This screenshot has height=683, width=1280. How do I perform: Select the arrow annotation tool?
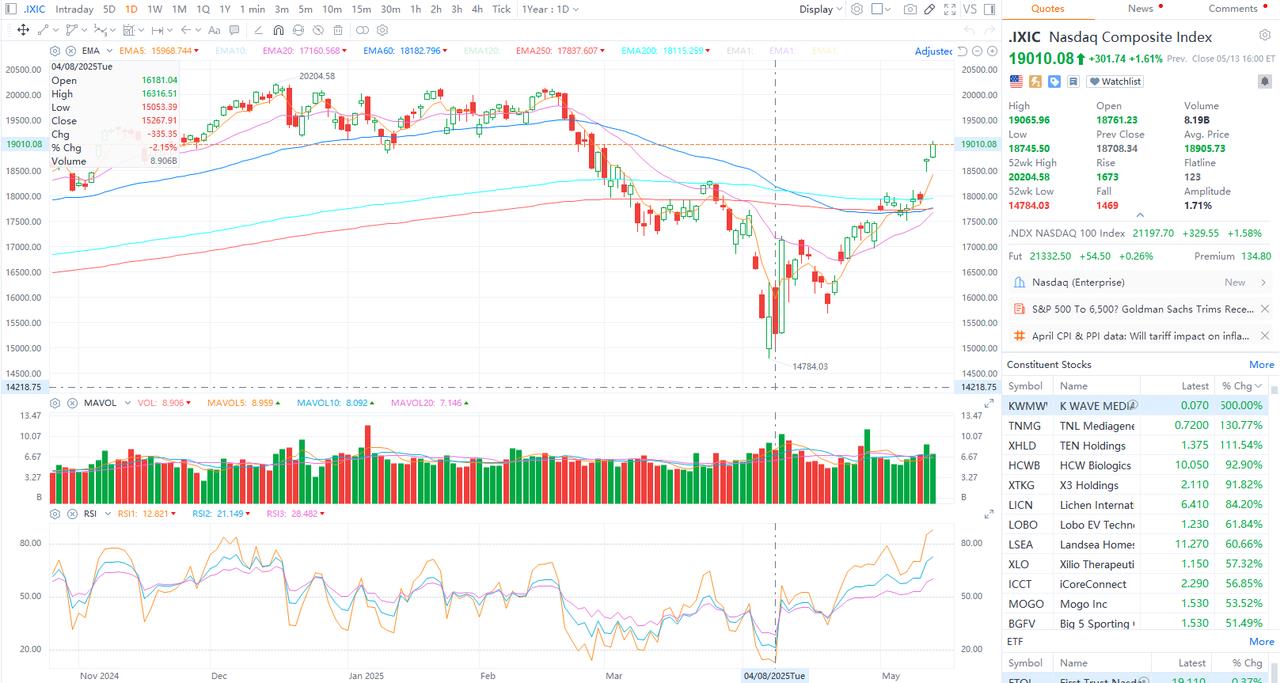[186, 30]
